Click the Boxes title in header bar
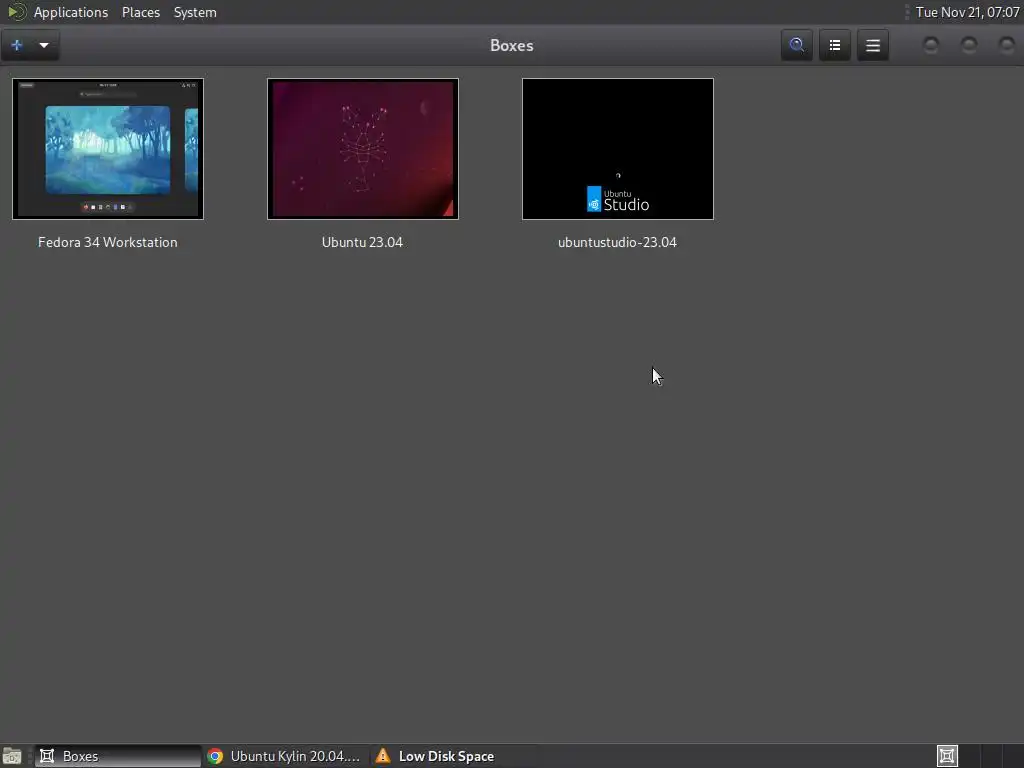The height and width of the screenshot is (768, 1024). pyautogui.click(x=512, y=45)
